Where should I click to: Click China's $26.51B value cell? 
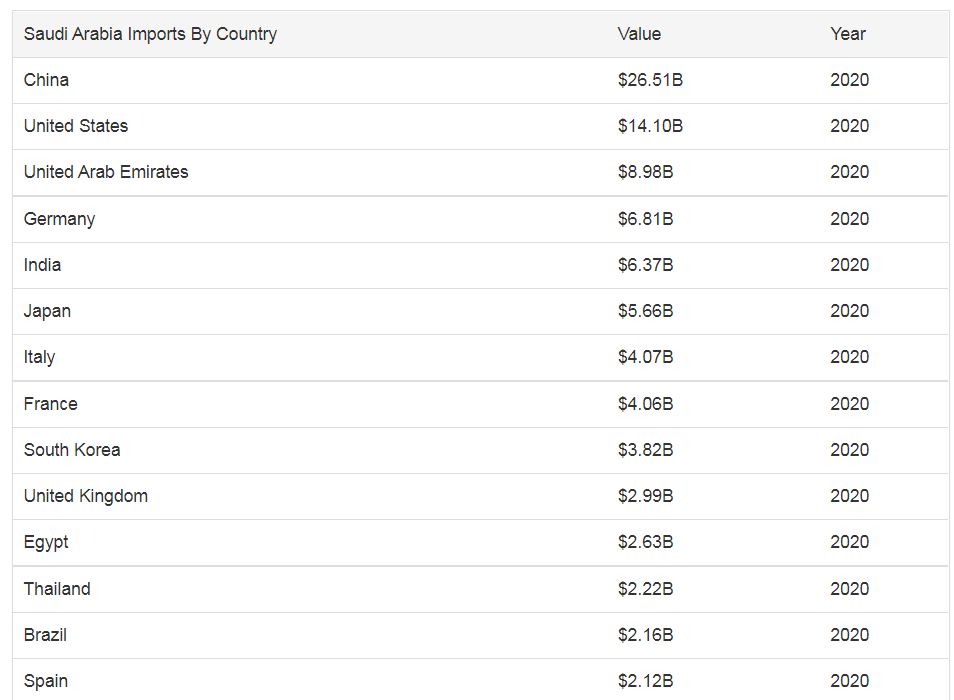(650, 80)
